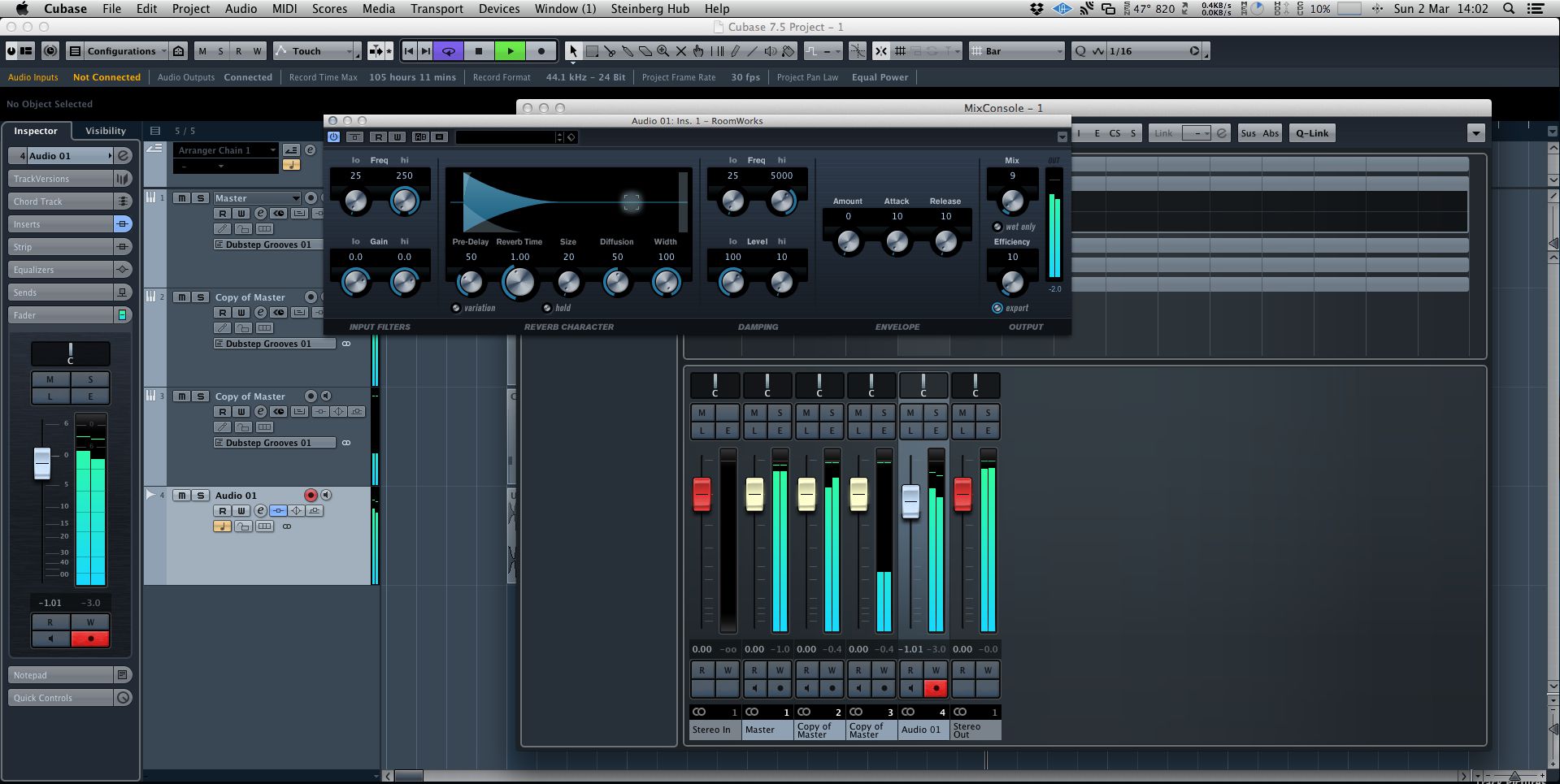This screenshot has width=1560, height=784.
Task: Click the TrackVersions section icon
Action: point(123,178)
